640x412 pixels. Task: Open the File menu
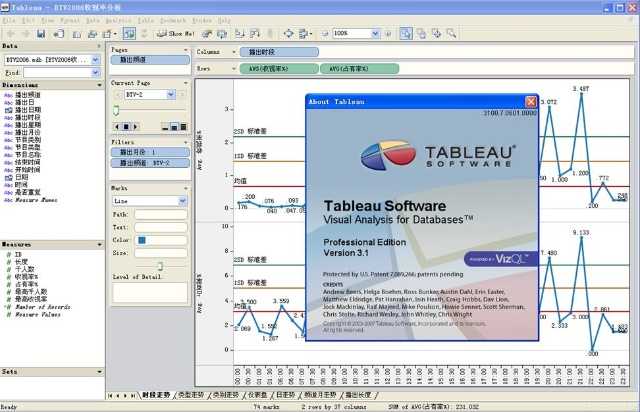pos(10,19)
